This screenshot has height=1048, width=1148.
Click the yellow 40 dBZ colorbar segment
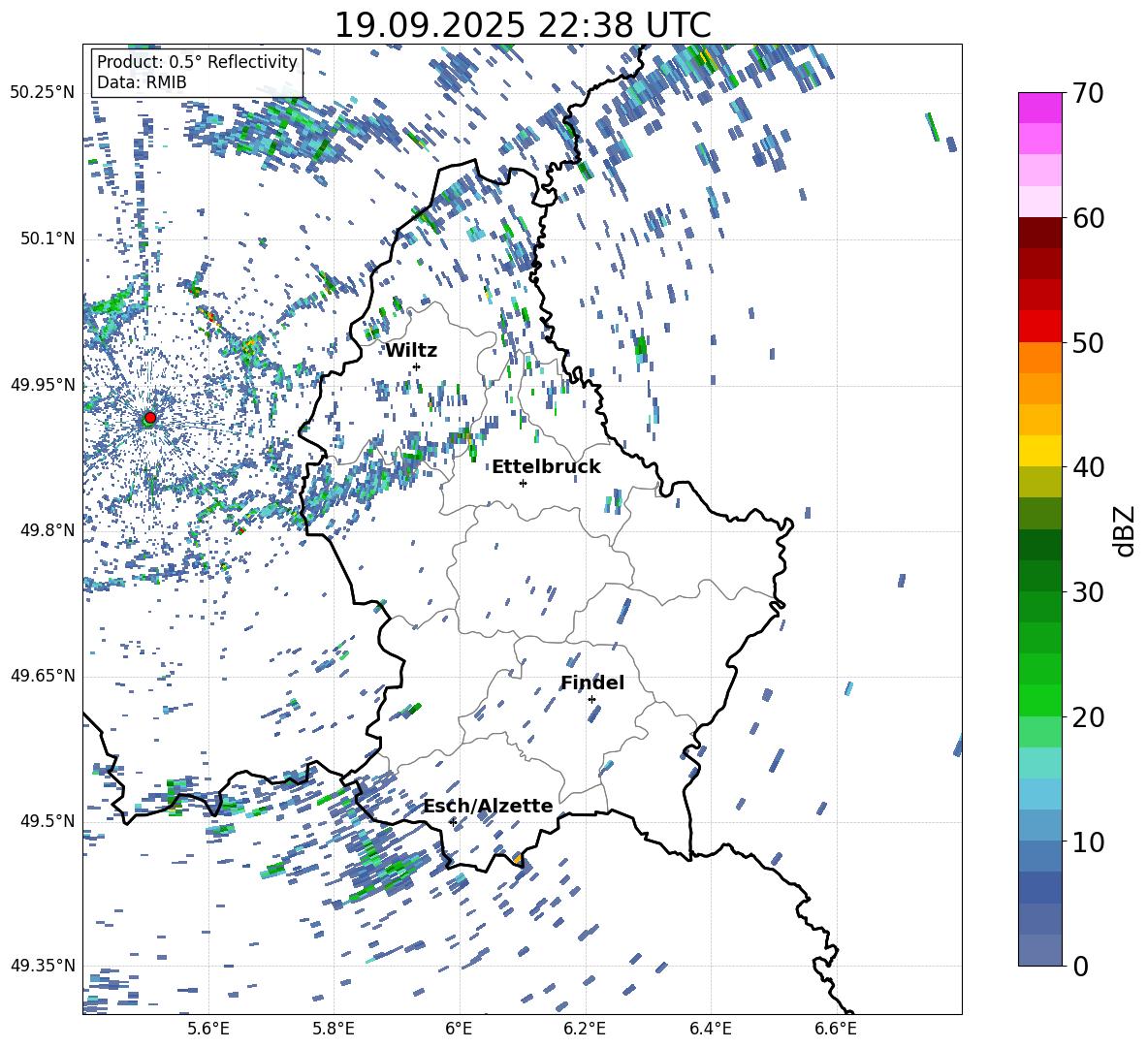1039,451
